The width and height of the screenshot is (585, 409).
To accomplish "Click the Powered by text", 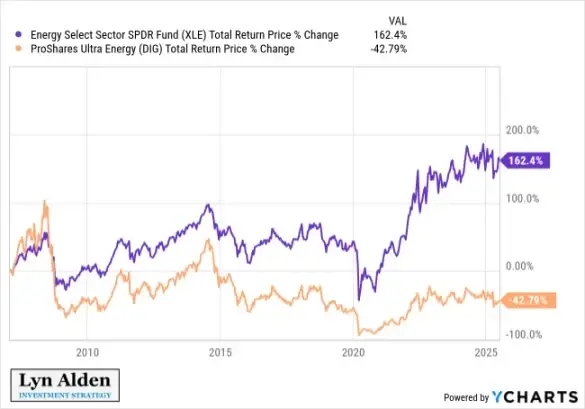I will tap(466, 397).
